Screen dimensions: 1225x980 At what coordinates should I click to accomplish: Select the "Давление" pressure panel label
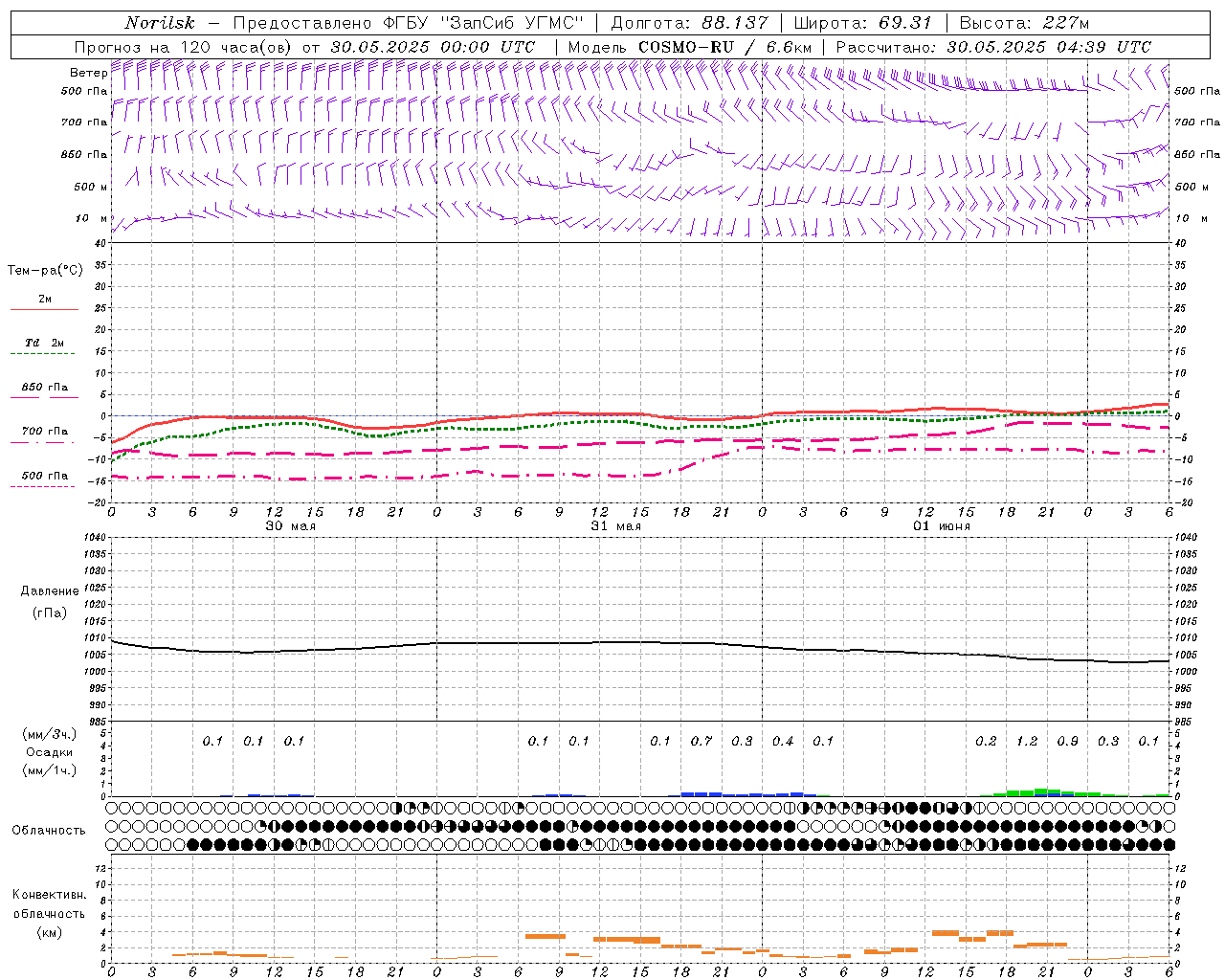click(50, 591)
